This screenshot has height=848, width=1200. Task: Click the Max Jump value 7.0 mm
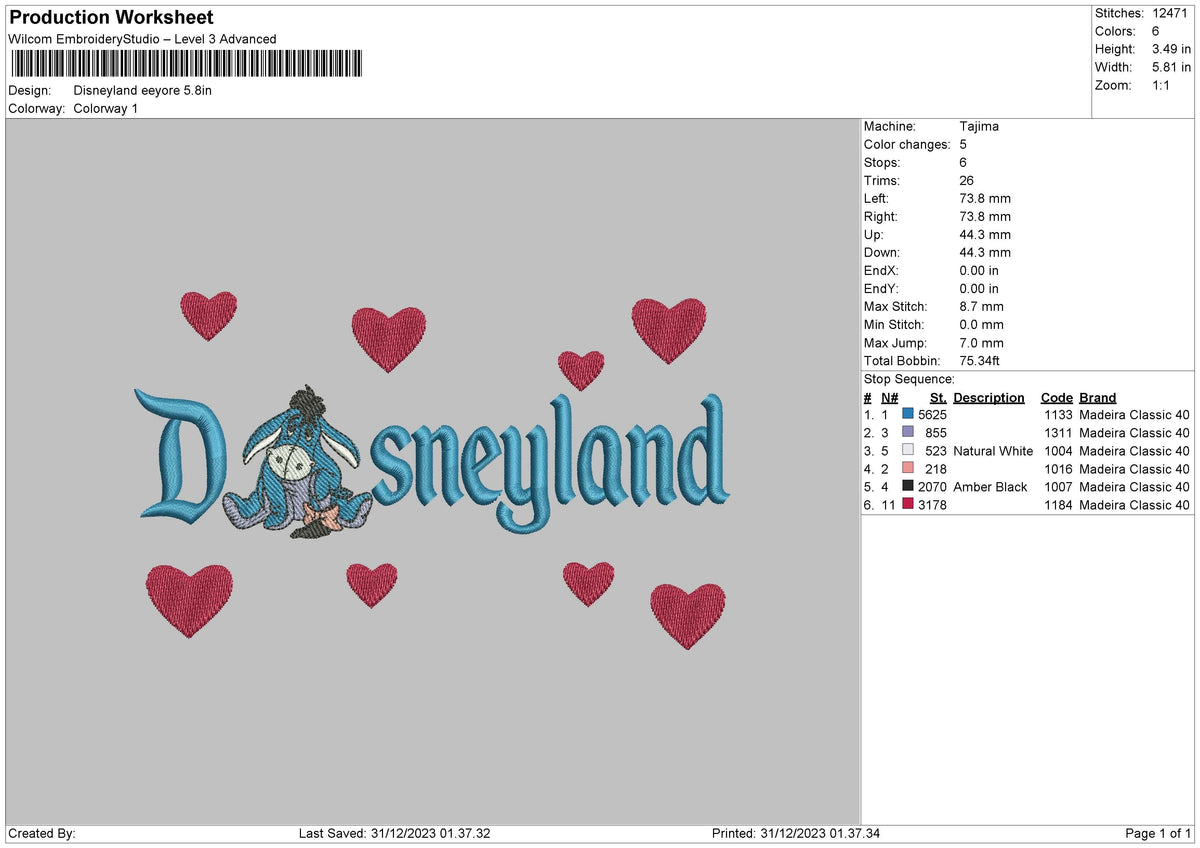pos(981,342)
